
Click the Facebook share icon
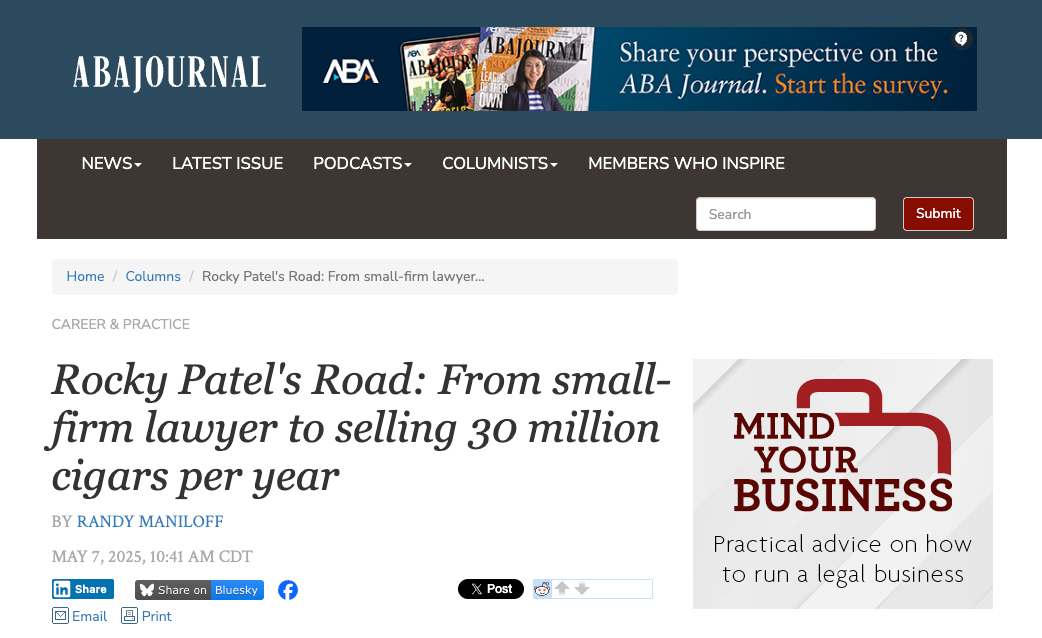tap(288, 590)
